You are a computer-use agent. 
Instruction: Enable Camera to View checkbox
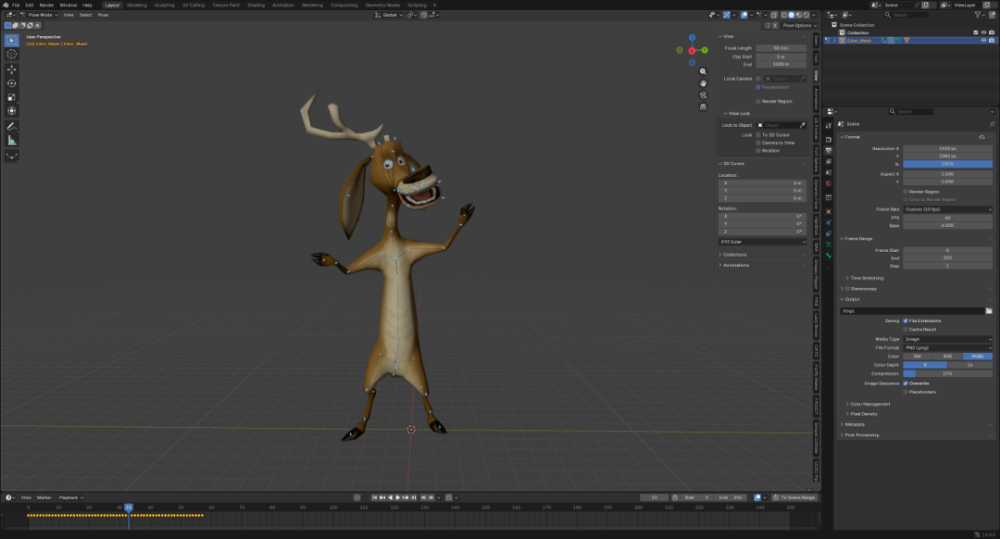click(x=758, y=142)
